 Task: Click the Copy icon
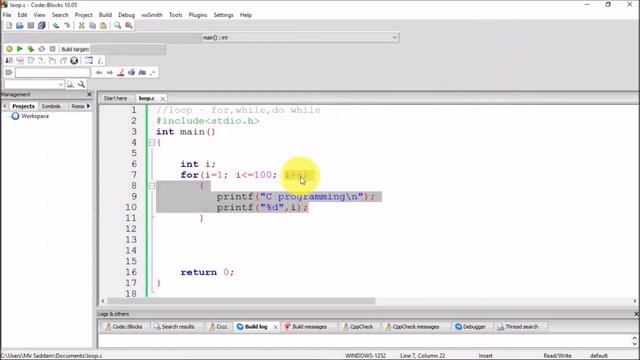[x=92, y=25]
